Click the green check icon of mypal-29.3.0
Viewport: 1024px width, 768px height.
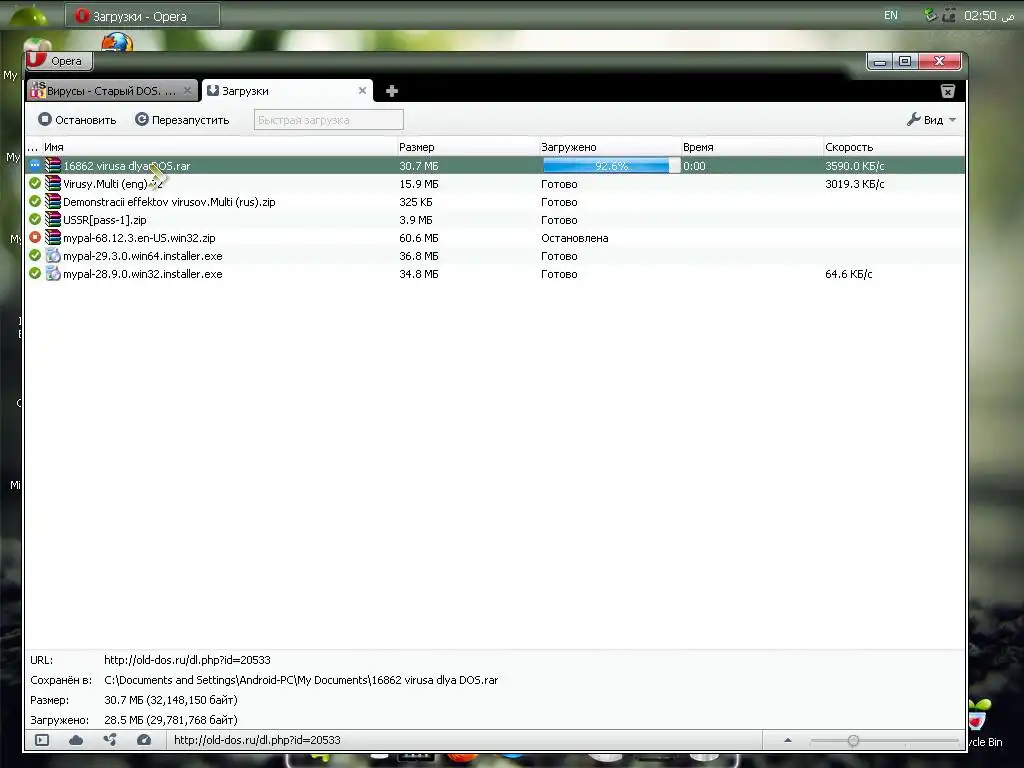(35, 255)
